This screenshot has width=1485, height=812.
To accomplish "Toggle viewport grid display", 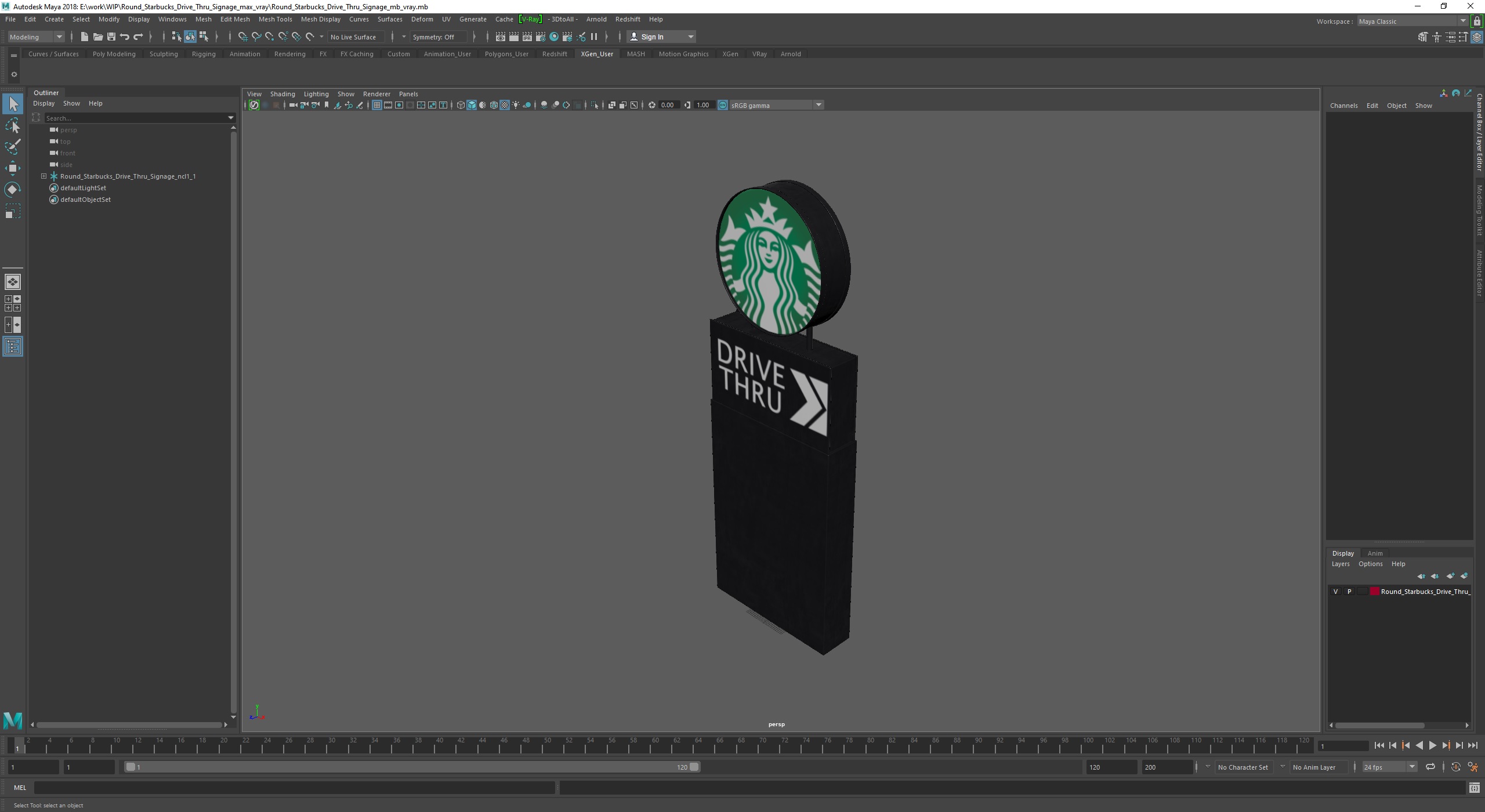I will pyautogui.click(x=376, y=105).
